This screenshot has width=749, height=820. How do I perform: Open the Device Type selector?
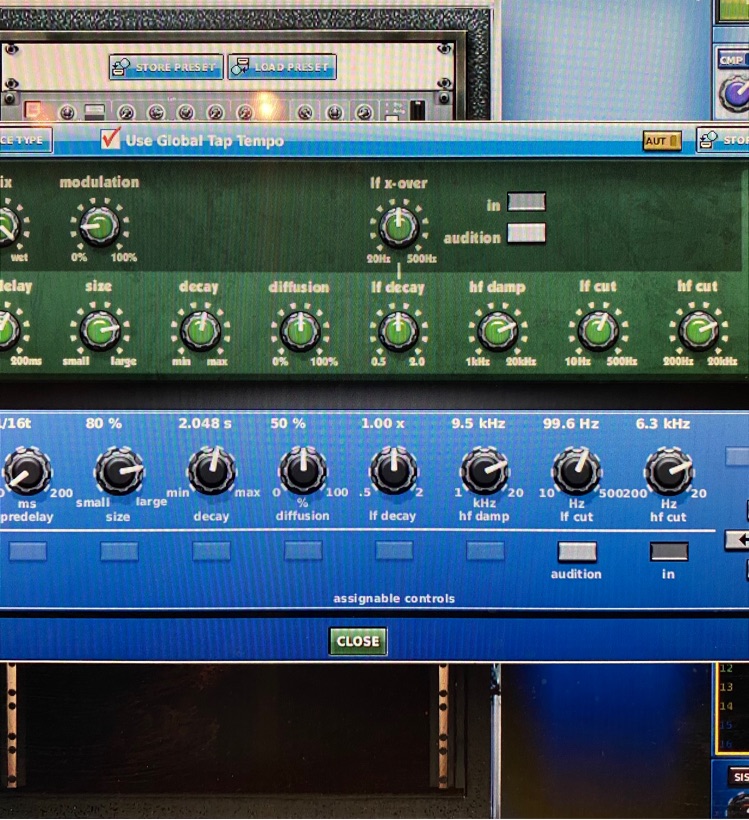pyautogui.click(x=24, y=140)
